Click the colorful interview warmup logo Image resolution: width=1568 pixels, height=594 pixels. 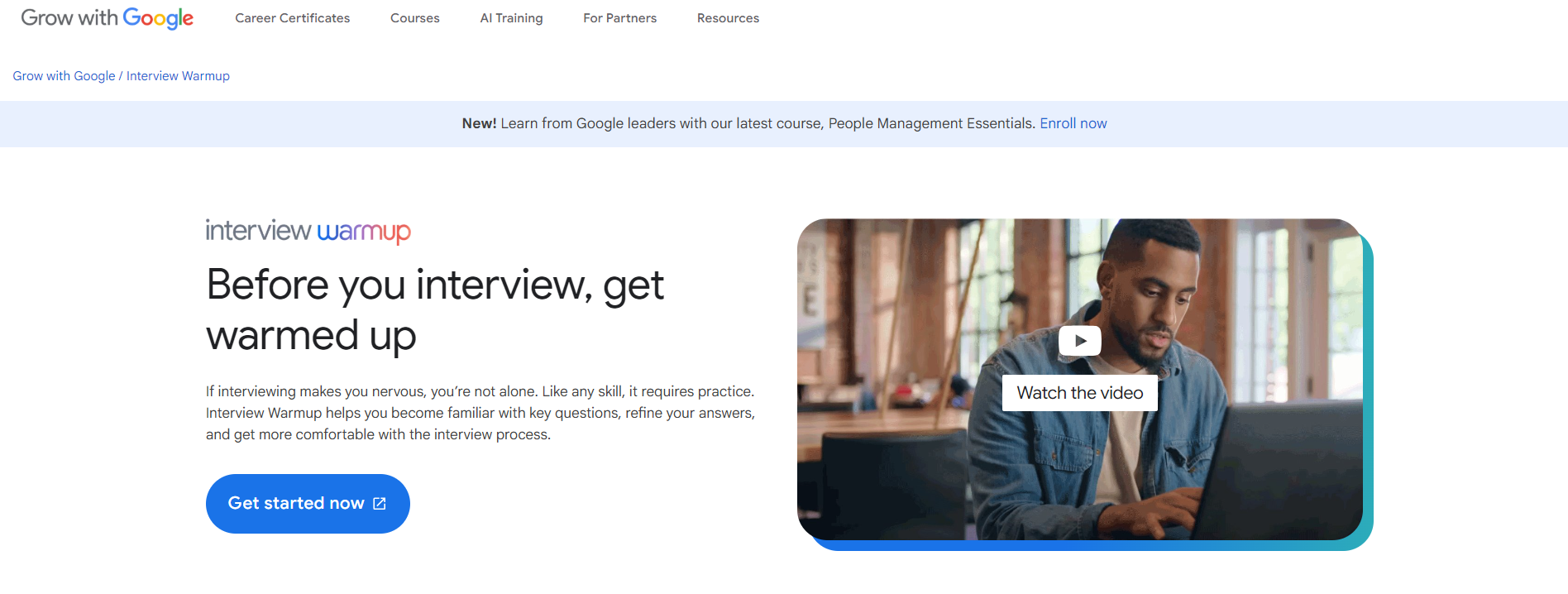point(308,231)
